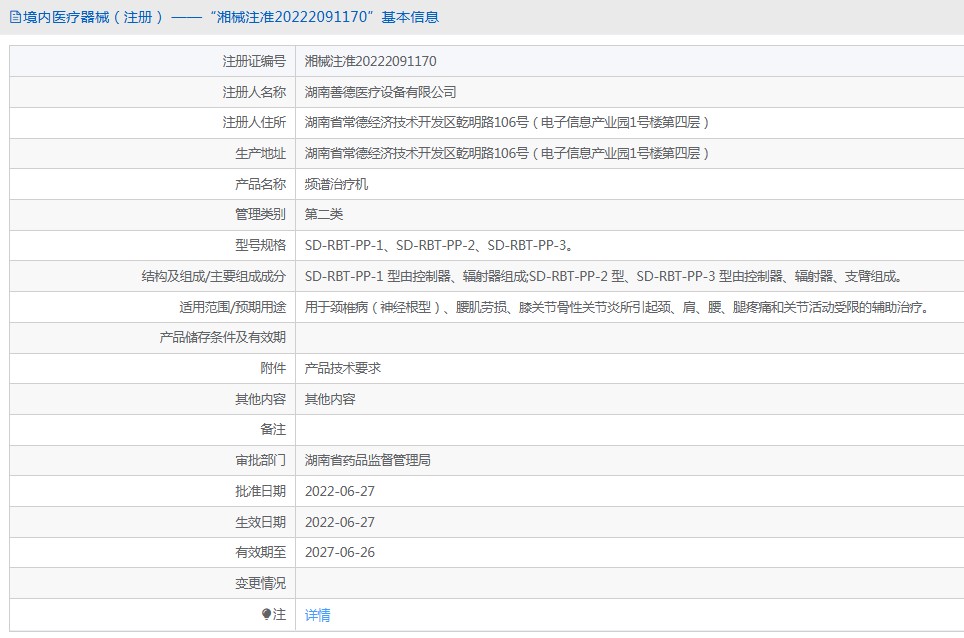Click the 适用范围 intended use description
The width and height of the screenshot is (964, 638).
[617, 307]
